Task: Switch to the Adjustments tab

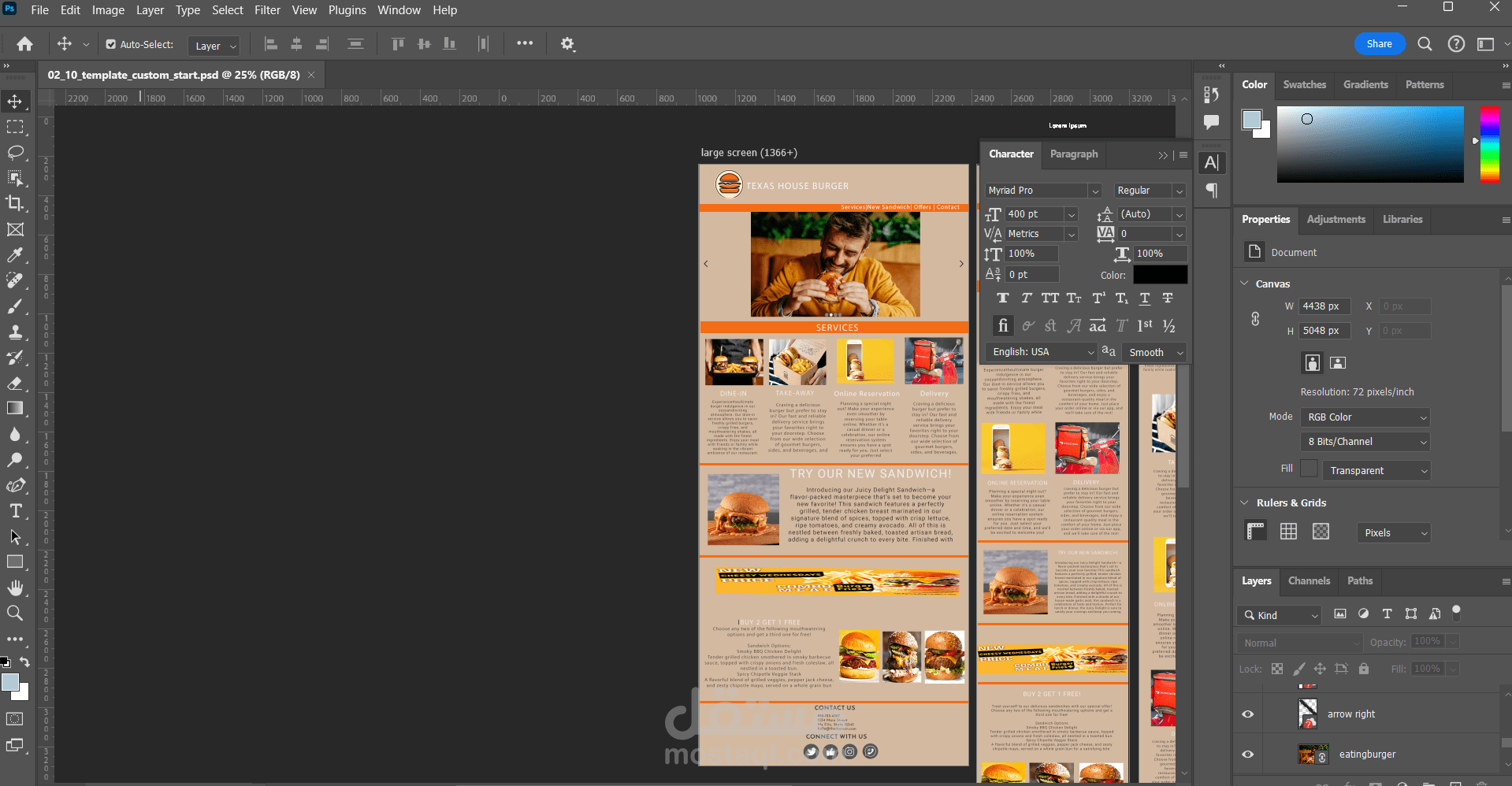Action: click(x=1336, y=219)
